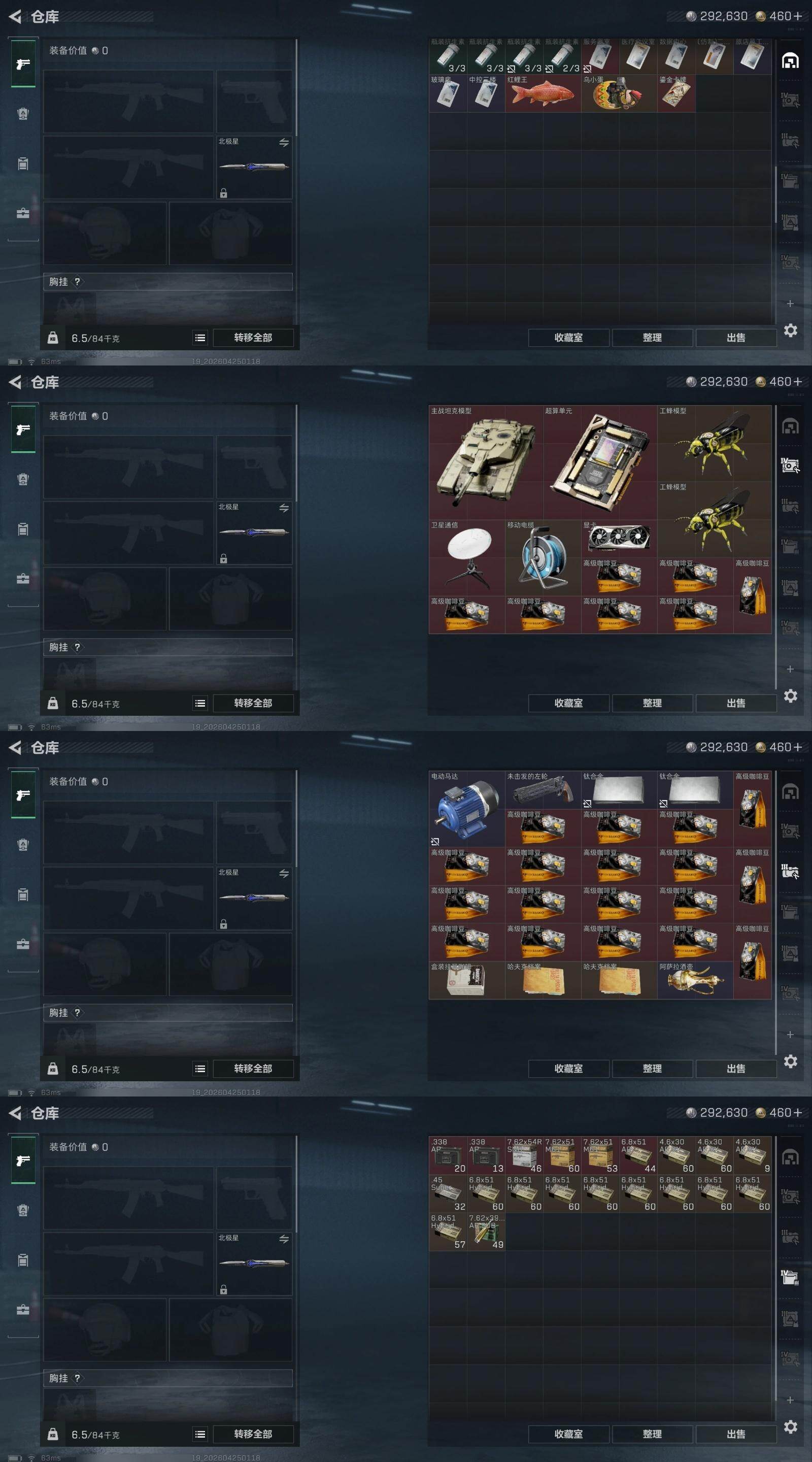
Task: Click the 7.62x39 AP ammo stack of 49
Action: coord(486,1232)
